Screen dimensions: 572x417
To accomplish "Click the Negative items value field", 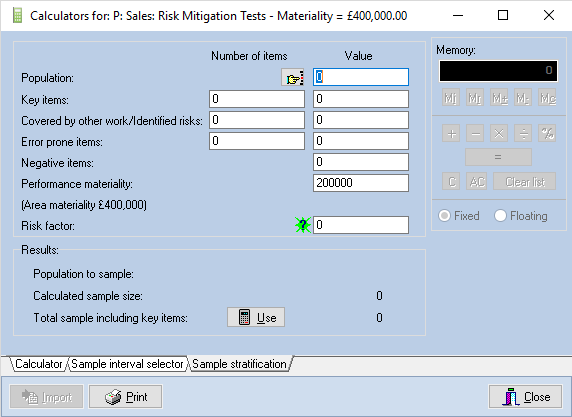I will point(361,162).
